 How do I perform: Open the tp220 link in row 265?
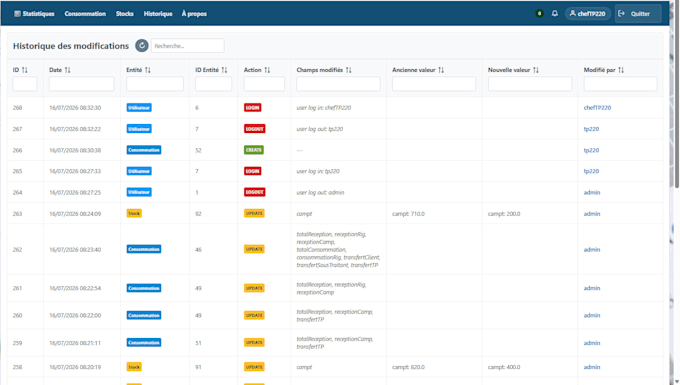pos(591,171)
